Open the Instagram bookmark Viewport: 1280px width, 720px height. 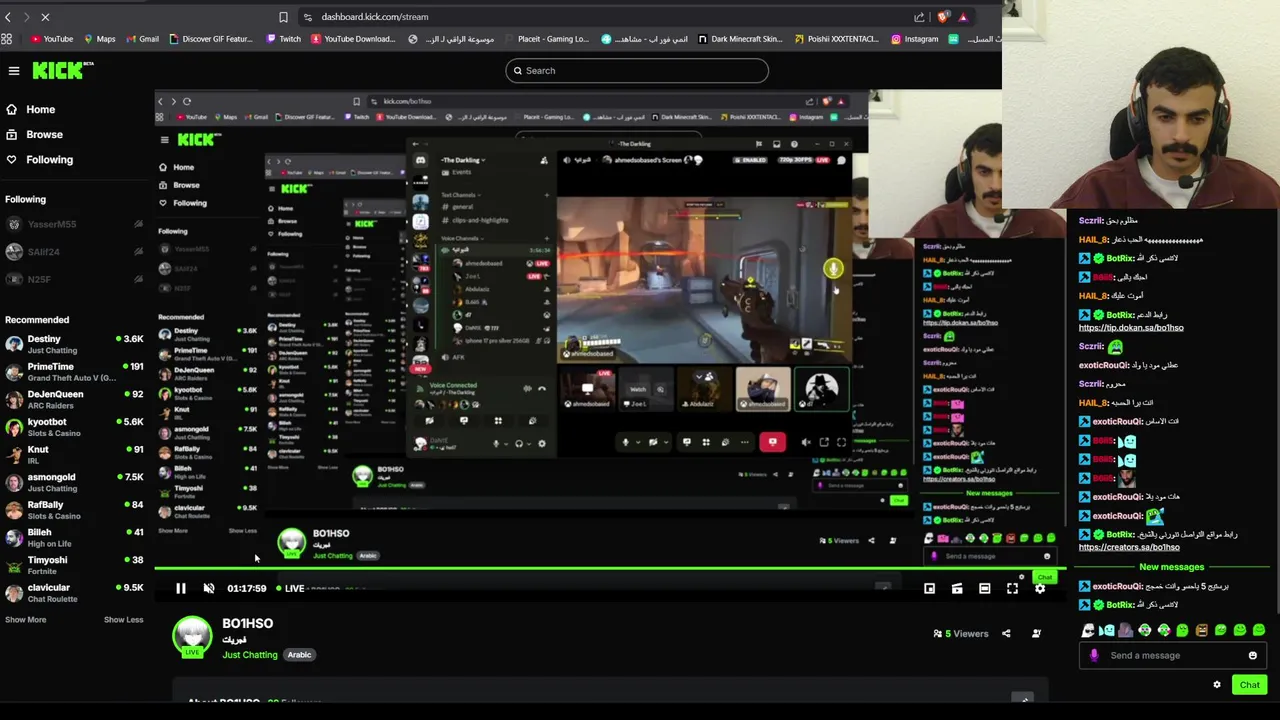914,39
